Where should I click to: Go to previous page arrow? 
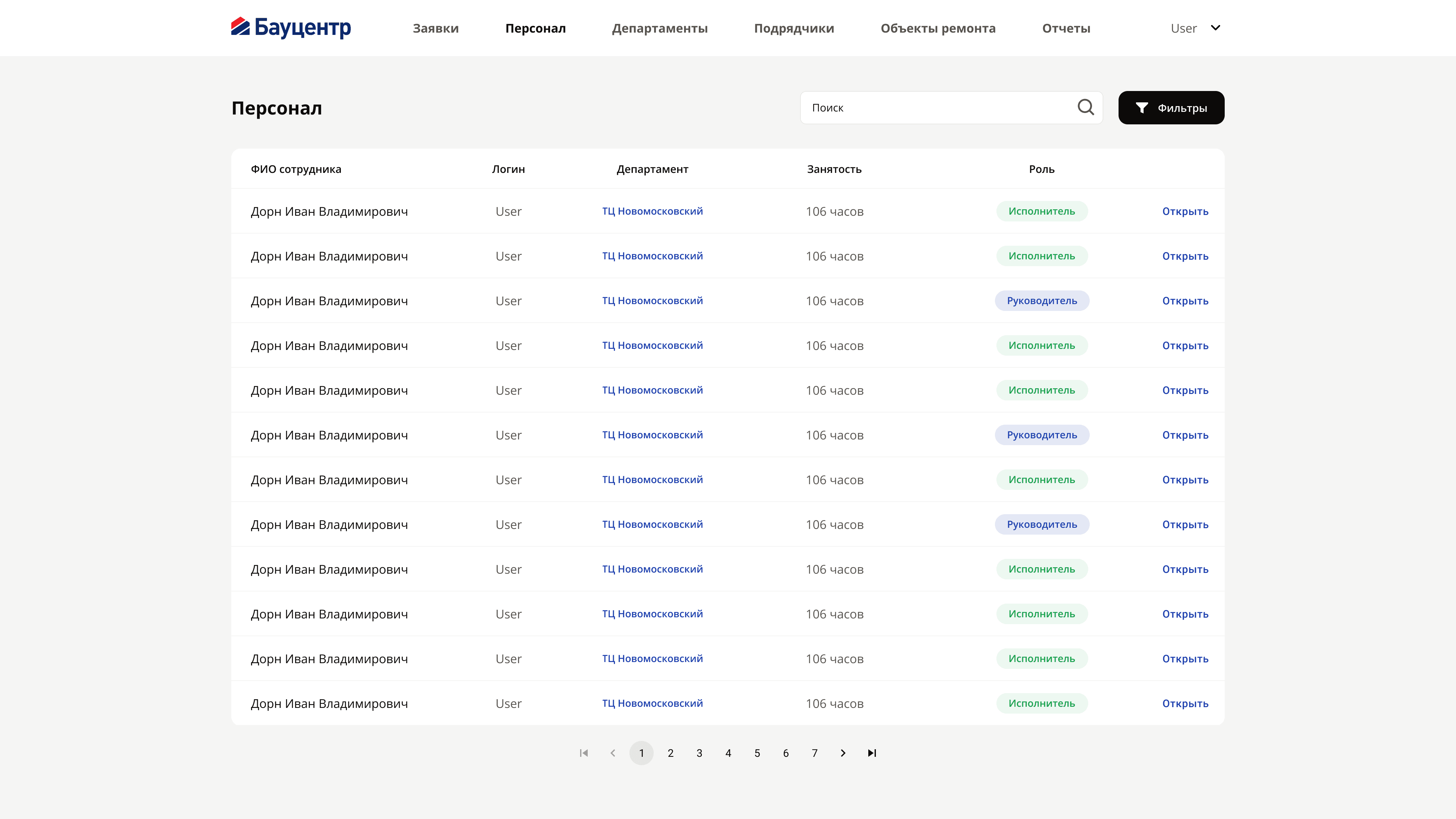pos(613,753)
